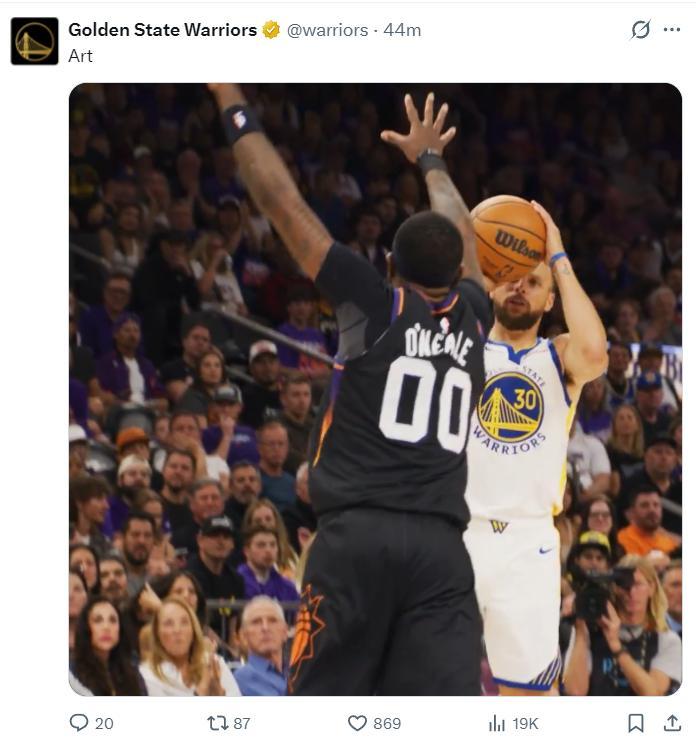
Task: Click the 44m timestamp
Action: (402, 30)
